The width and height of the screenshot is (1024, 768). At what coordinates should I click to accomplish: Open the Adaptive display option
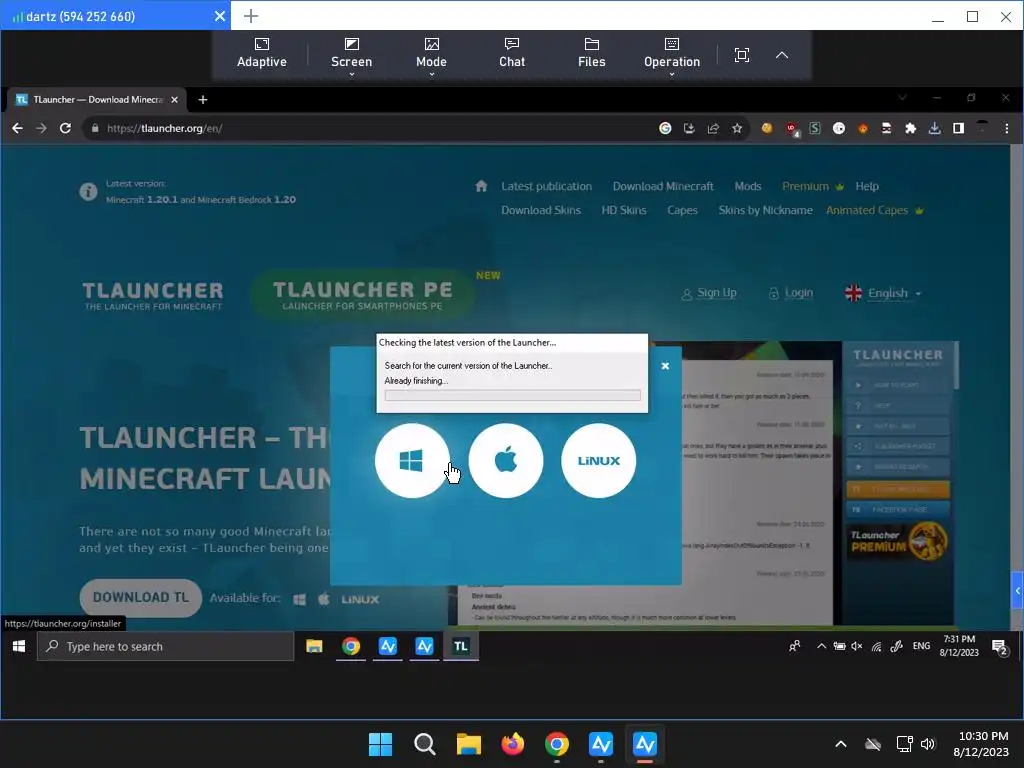pos(261,54)
